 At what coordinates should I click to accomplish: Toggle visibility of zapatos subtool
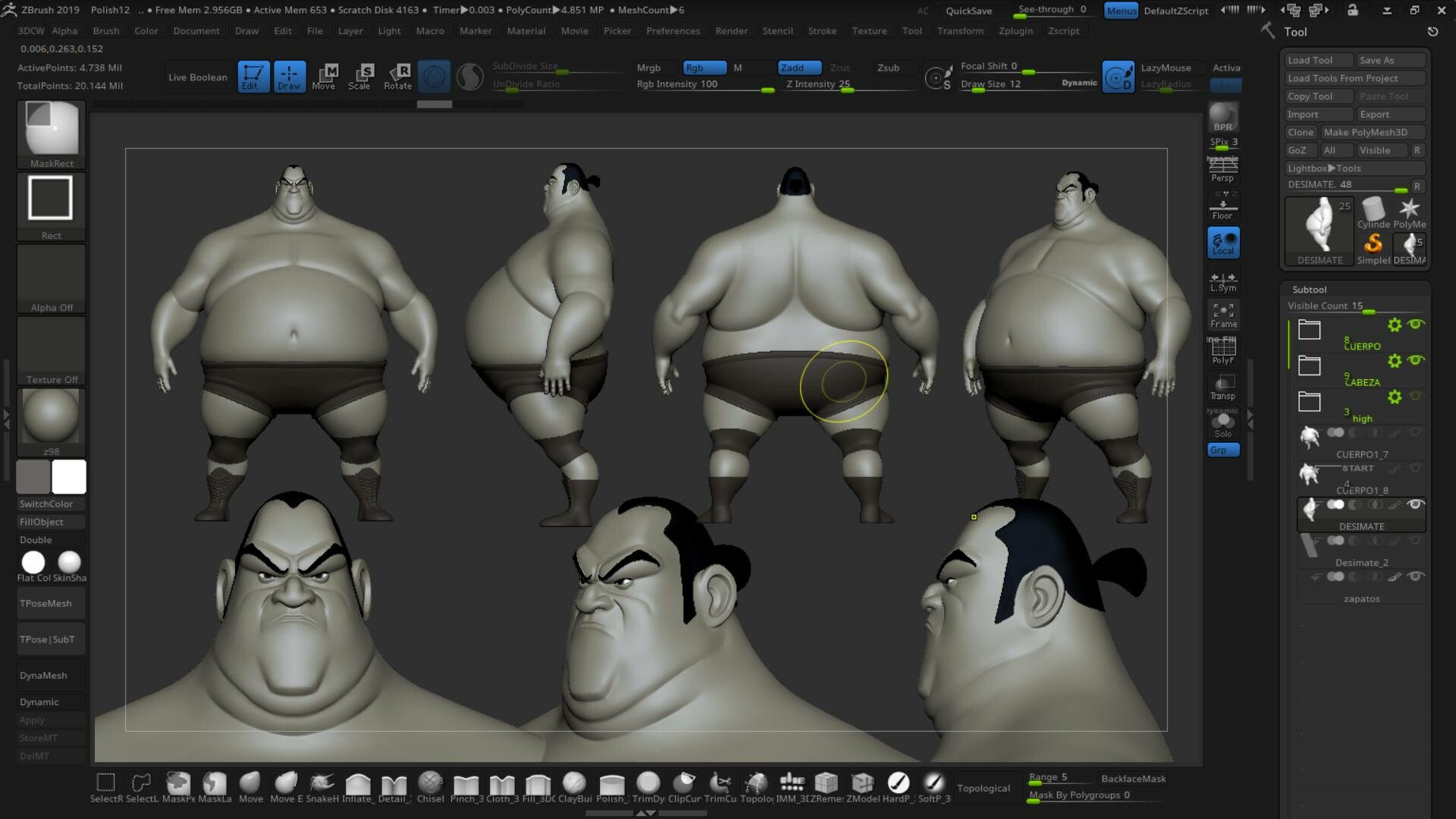point(1415,576)
